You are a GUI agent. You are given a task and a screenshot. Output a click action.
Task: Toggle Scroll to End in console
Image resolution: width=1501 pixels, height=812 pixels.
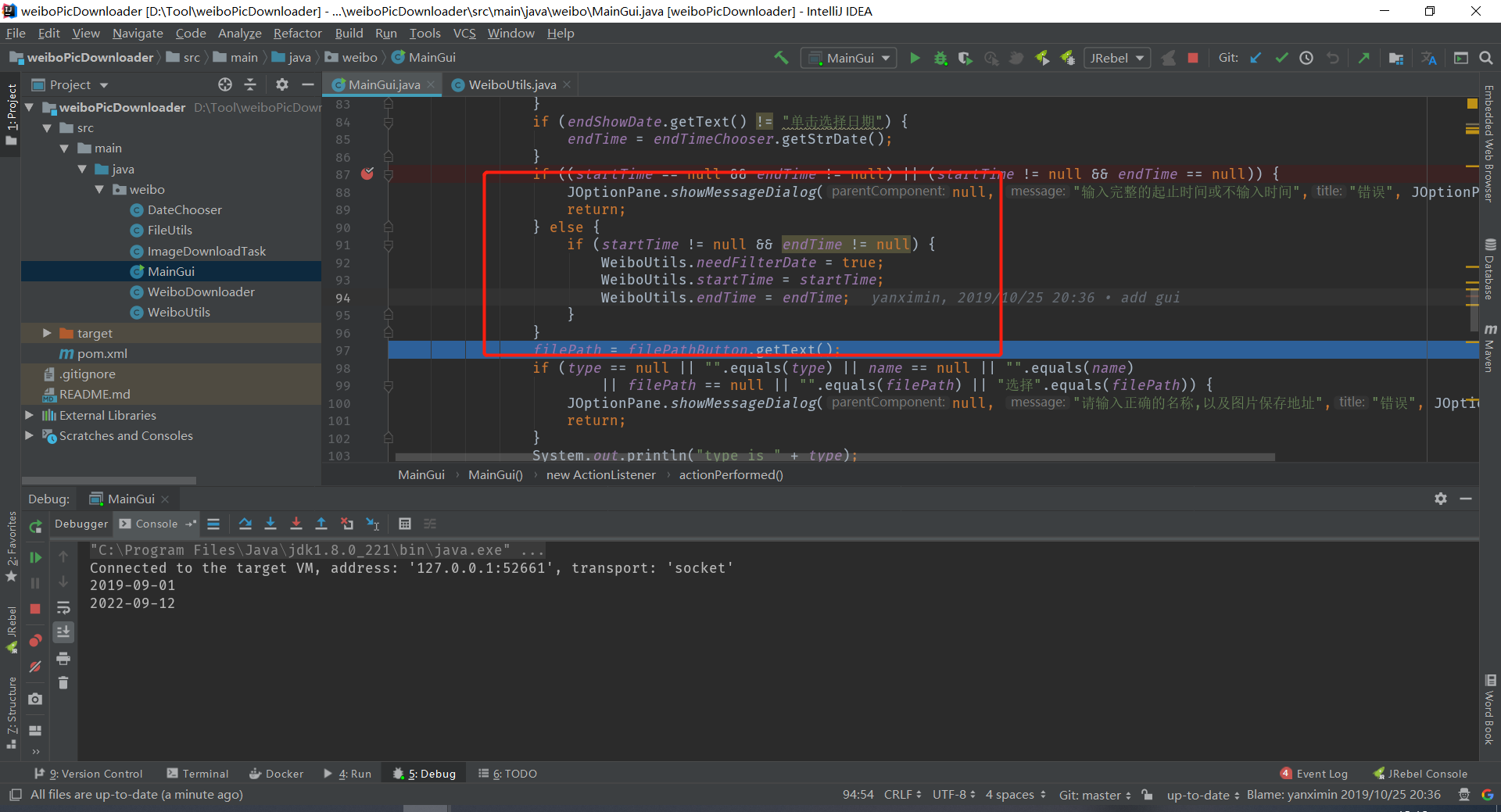(x=63, y=631)
